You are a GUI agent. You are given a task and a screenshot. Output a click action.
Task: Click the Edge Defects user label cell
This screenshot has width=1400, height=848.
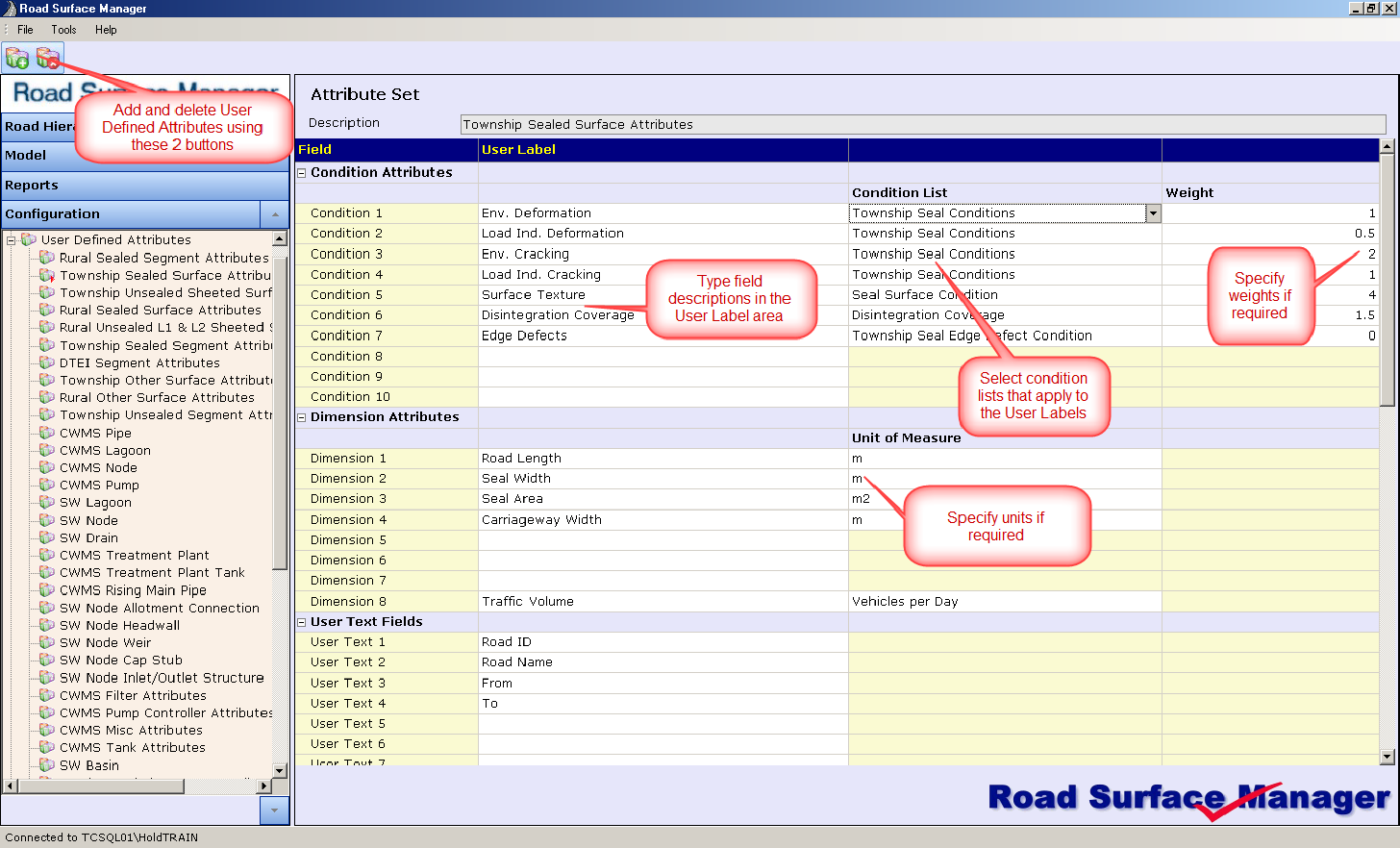663,336
